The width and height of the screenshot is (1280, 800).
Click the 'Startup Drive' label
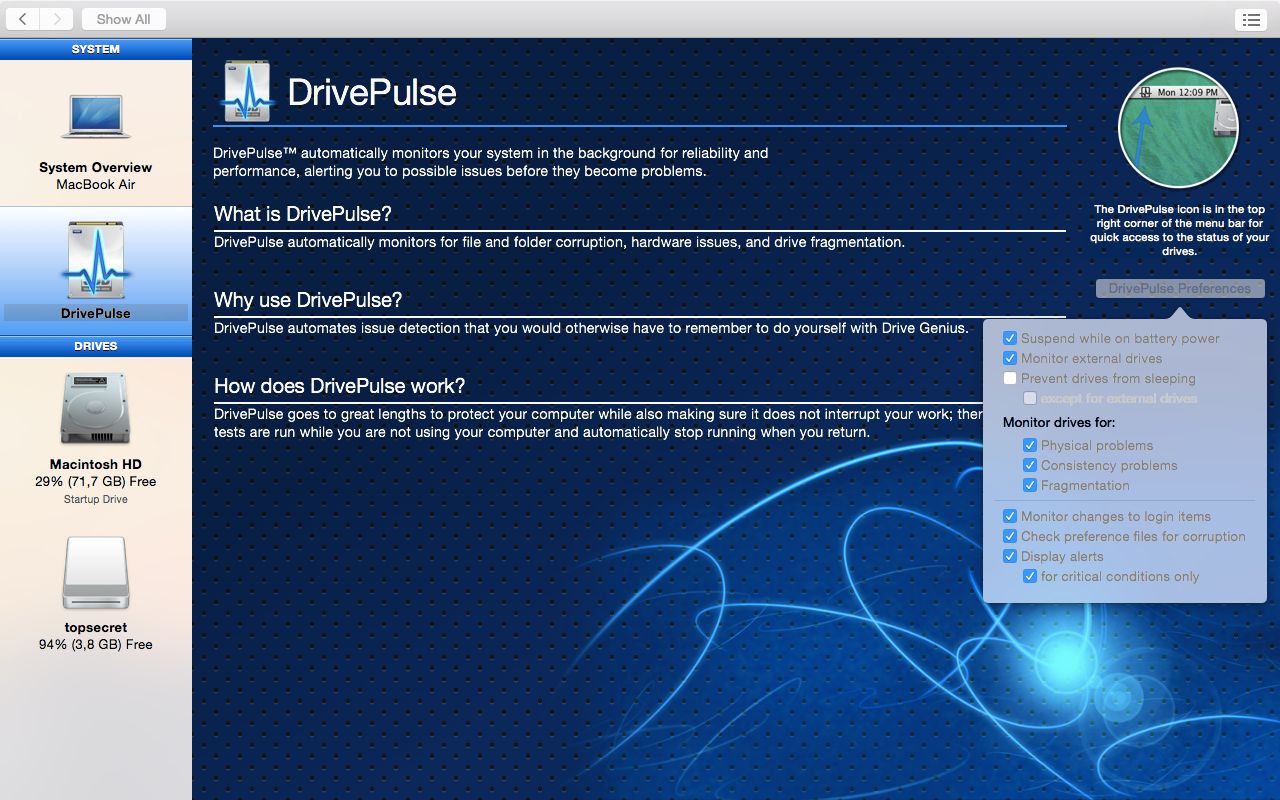click(x=96, y=499)
